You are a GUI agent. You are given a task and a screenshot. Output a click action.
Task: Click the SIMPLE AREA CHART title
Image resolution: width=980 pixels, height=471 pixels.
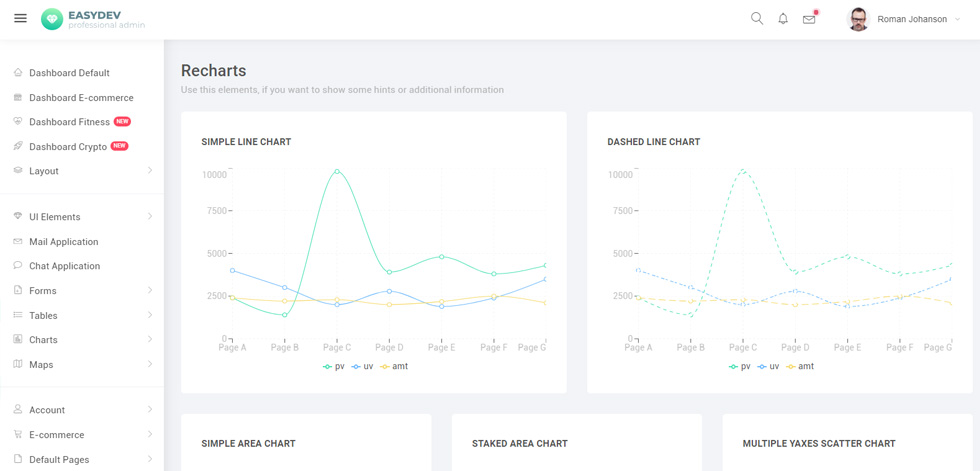[x=248, y=444]
